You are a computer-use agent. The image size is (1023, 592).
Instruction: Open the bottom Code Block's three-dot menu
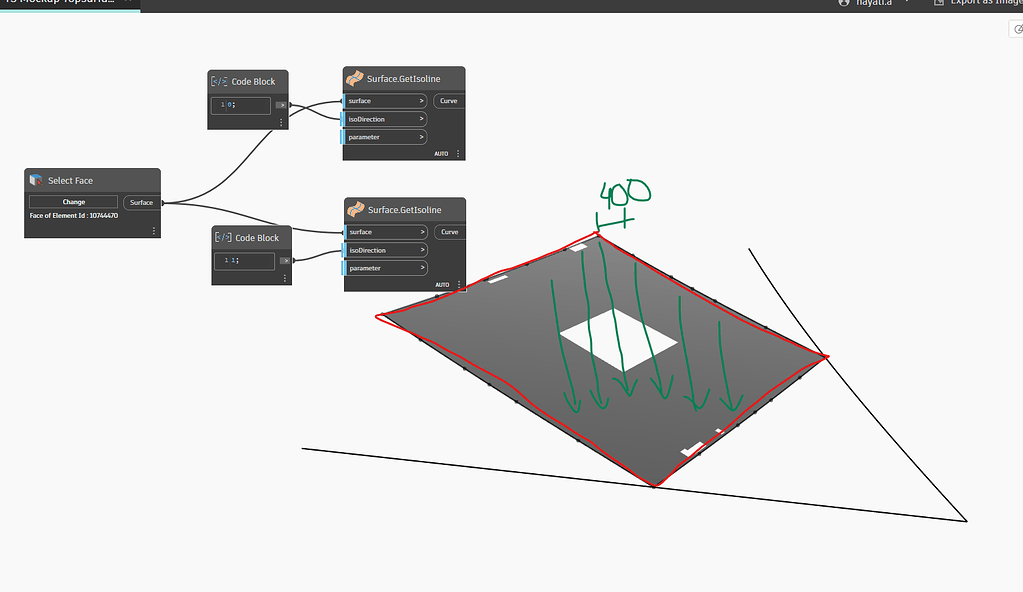coord(285,277)
